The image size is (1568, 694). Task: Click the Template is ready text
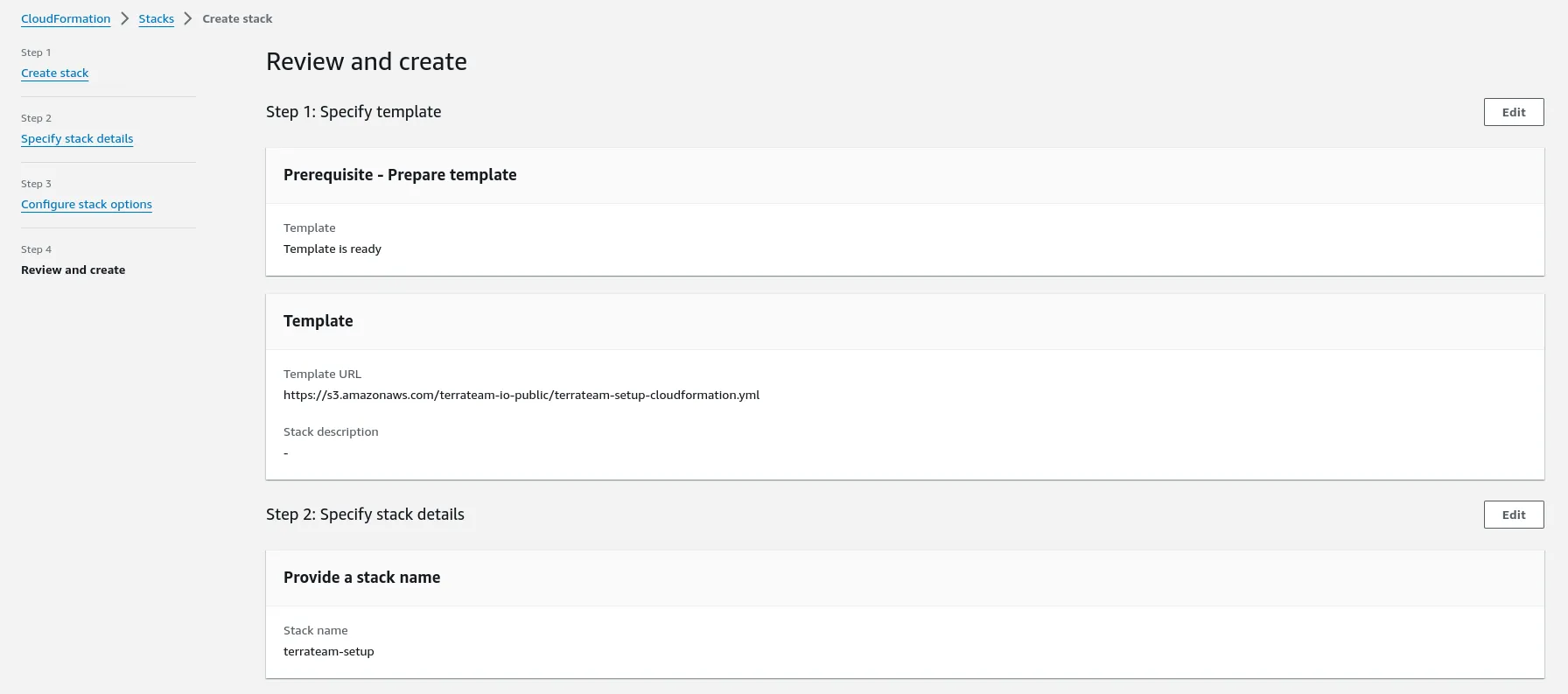coord(332,249)
